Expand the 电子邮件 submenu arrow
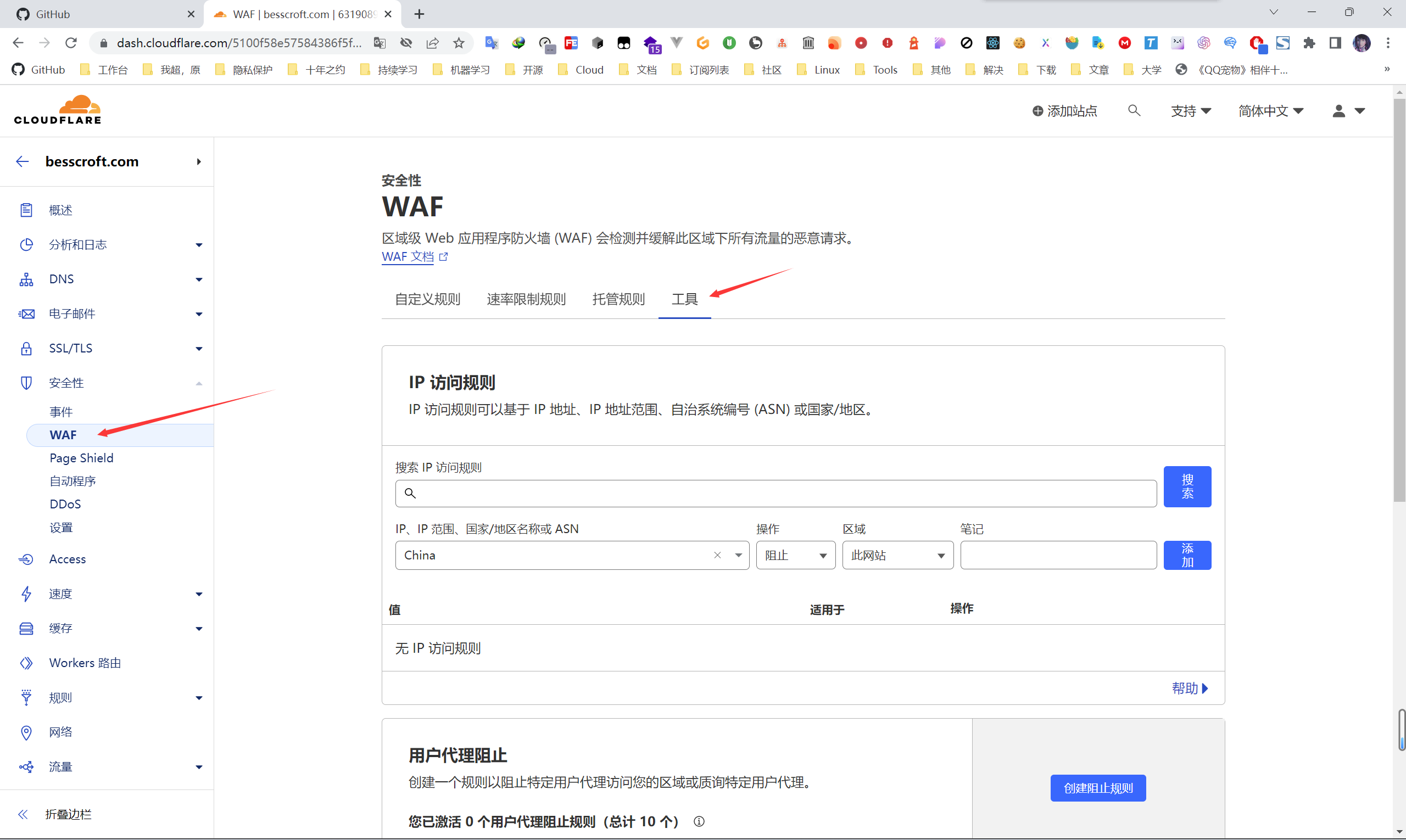The width and height of the screenshot is (1406, 840). pyautogui.click(x=199, y=314)
